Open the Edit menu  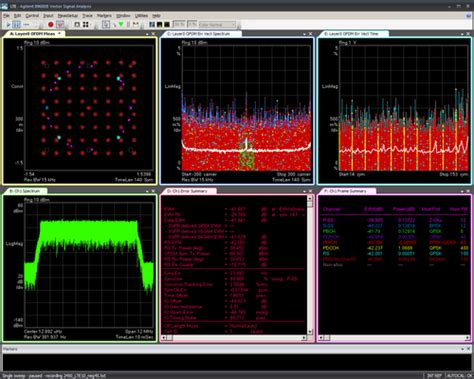(17, 16)
